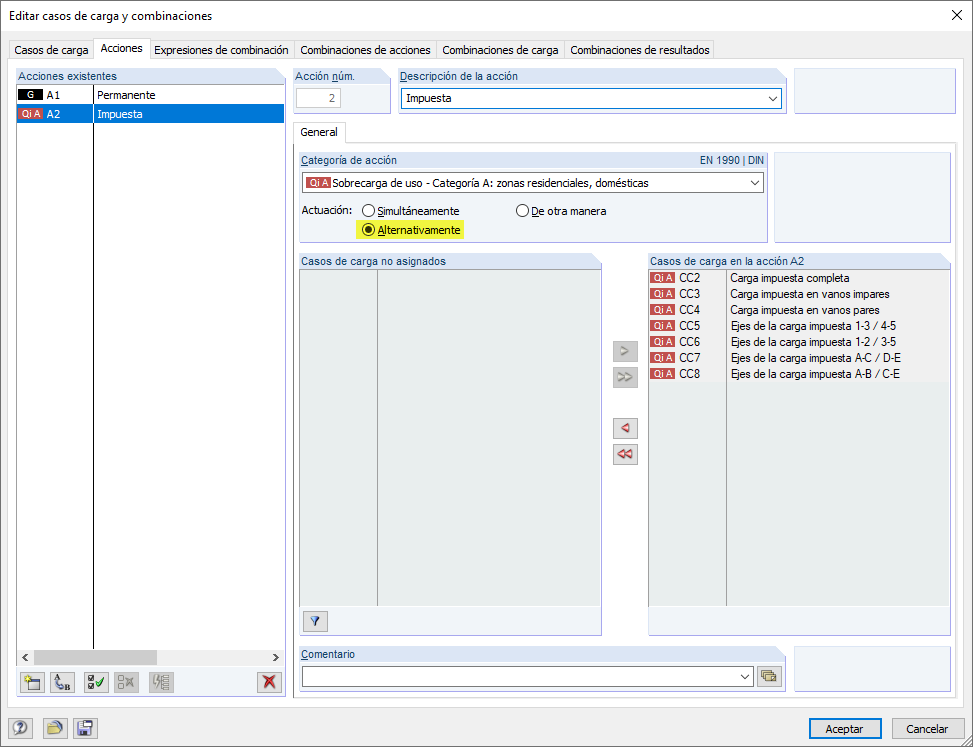Select the Alternativamente radio option
Screen dimensions: 973x747
pos(411,230)
